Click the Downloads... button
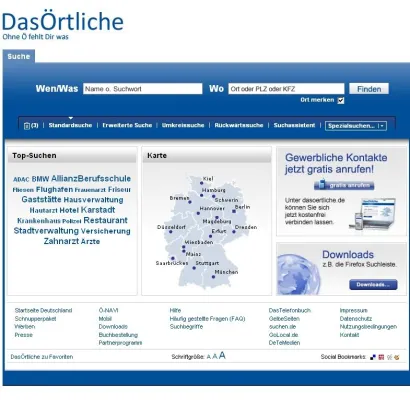Viewport: 410px width, 400px height. tap(373, 285)
